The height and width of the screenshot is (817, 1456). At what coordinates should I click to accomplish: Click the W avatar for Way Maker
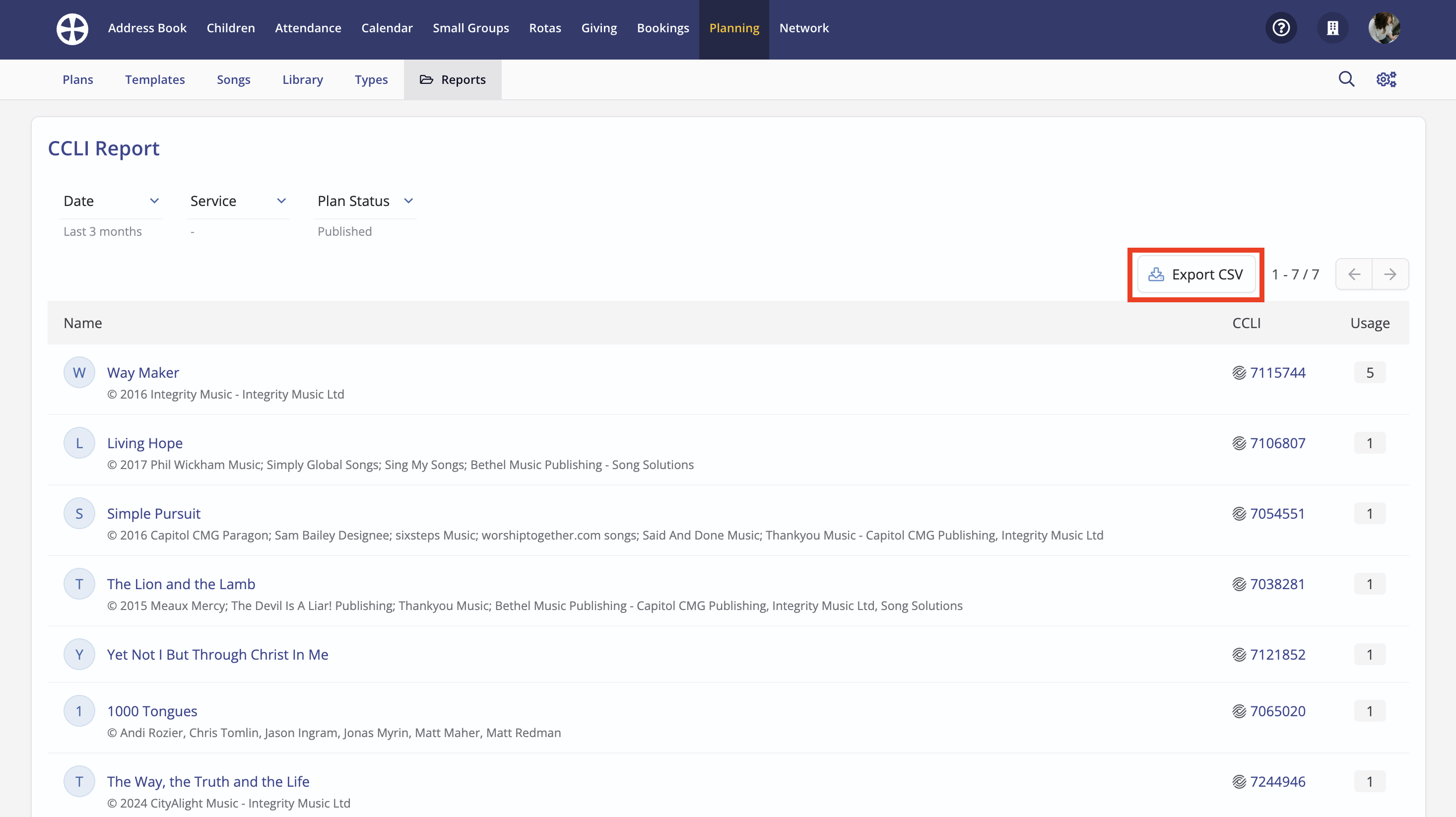pos(79,373)
